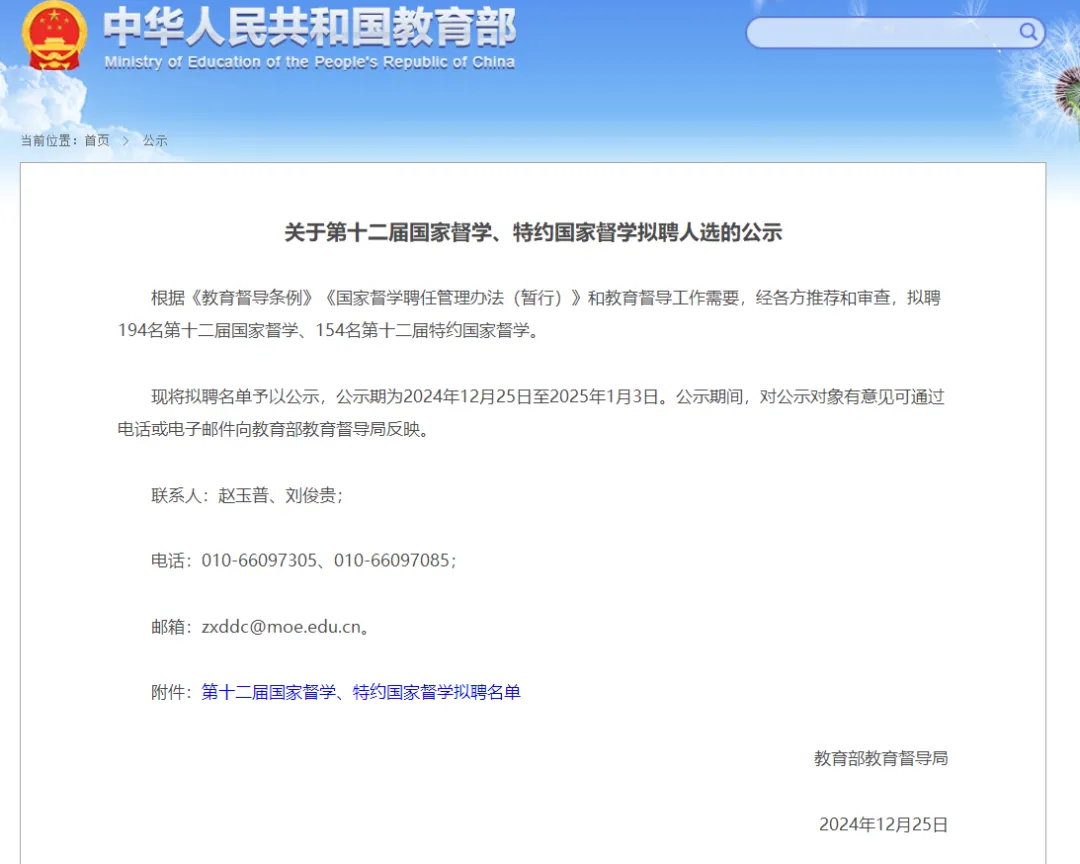The height and width of the screenshot is (864, 1080).
Task: Click phone number 010-66097305
Action: pyautogui.click(x=259, y=560)
